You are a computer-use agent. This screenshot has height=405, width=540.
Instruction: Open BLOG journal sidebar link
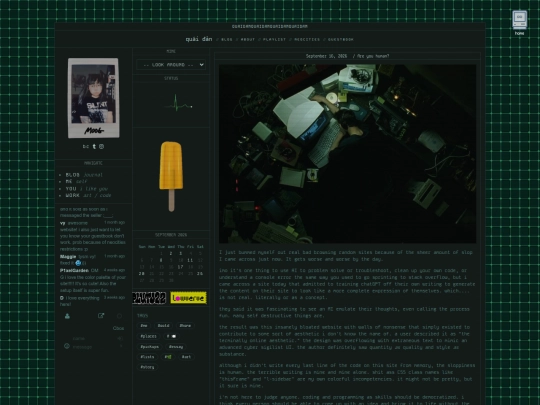[84, 175]
